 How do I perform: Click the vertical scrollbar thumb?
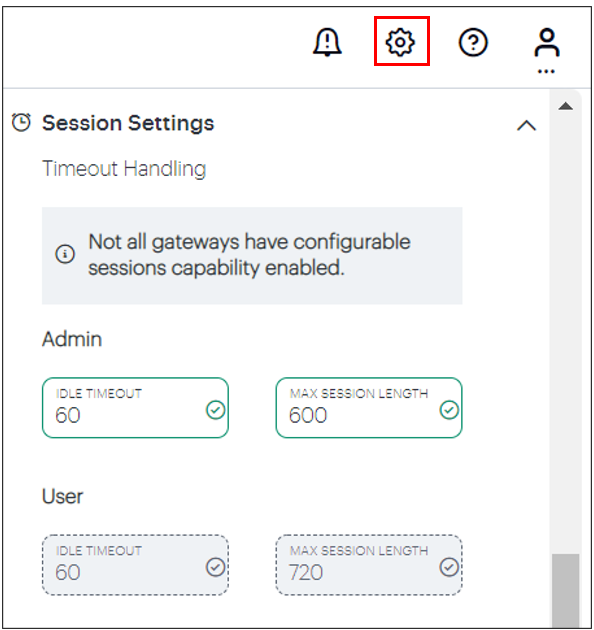[565, 591]
